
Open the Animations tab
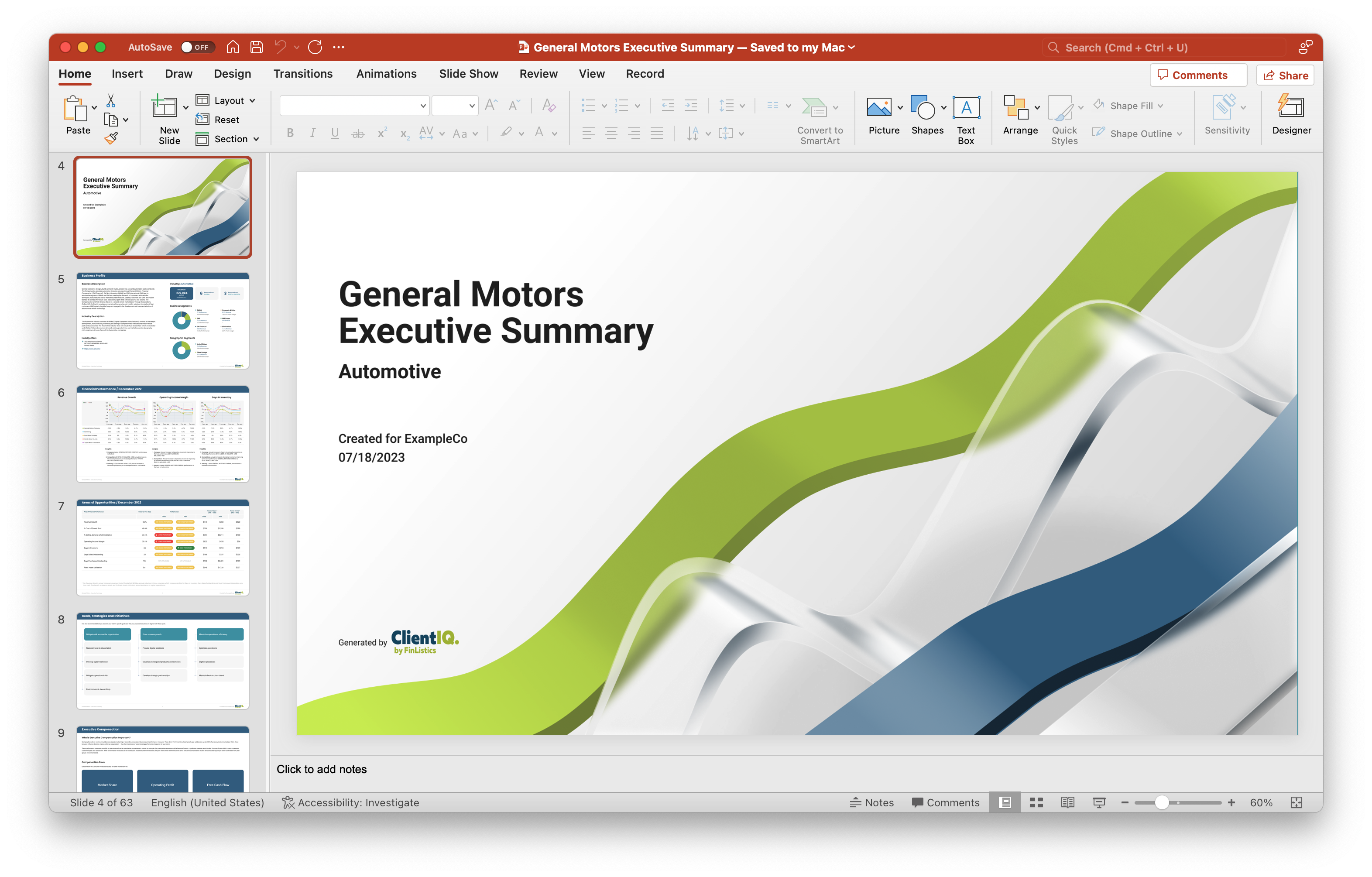point(386,73)
